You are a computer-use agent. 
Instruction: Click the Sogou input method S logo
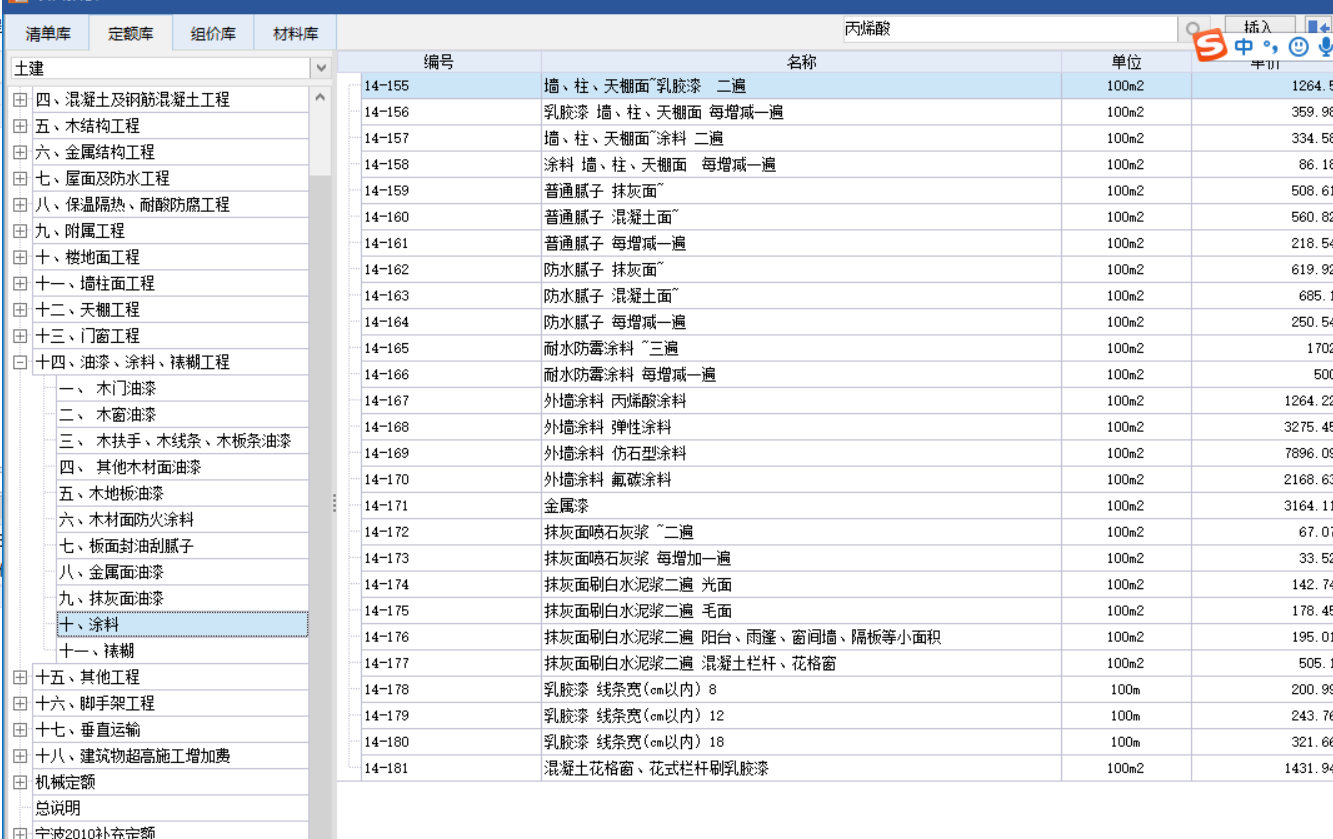(x=1212, y=46)
